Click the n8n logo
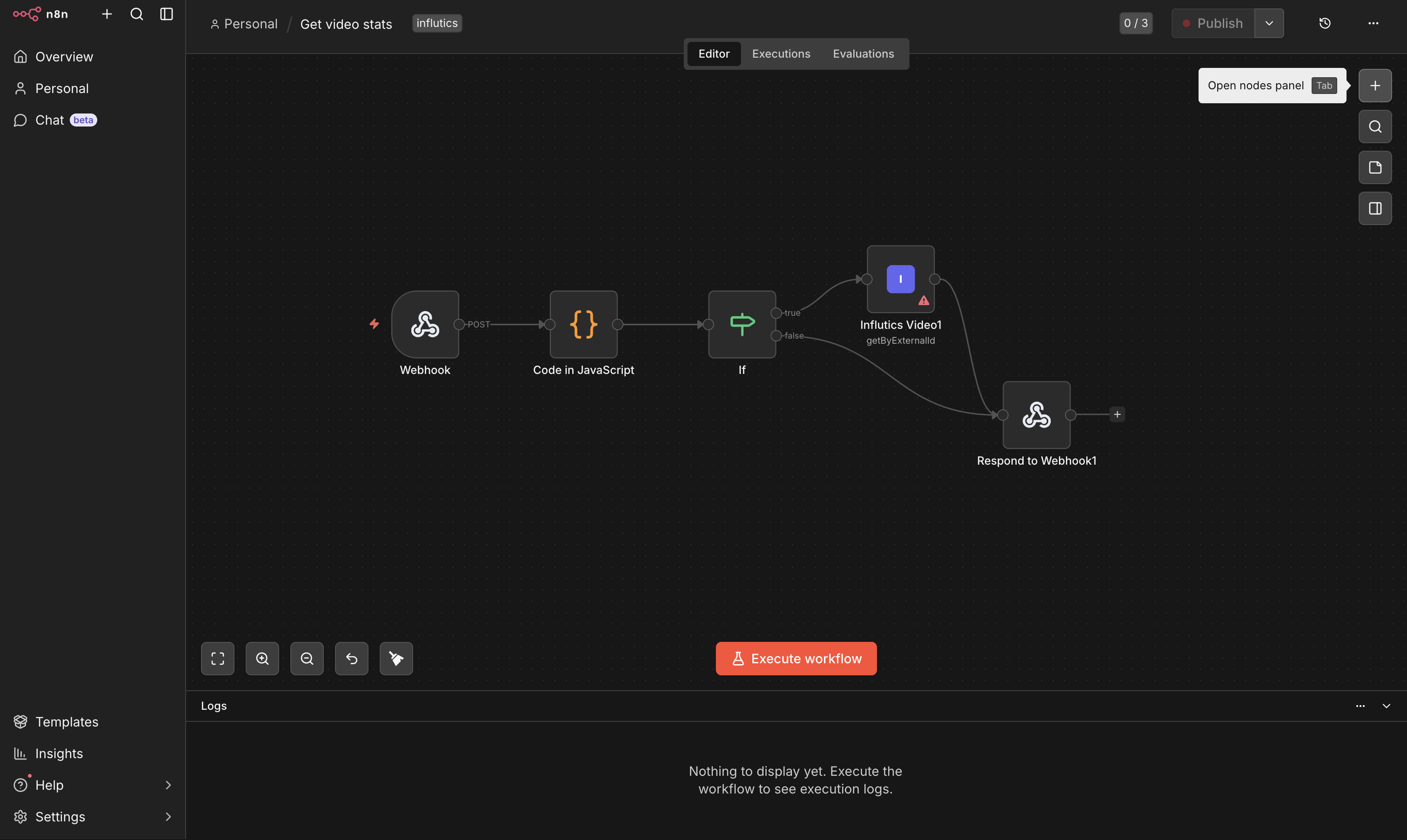 (40, 14)
